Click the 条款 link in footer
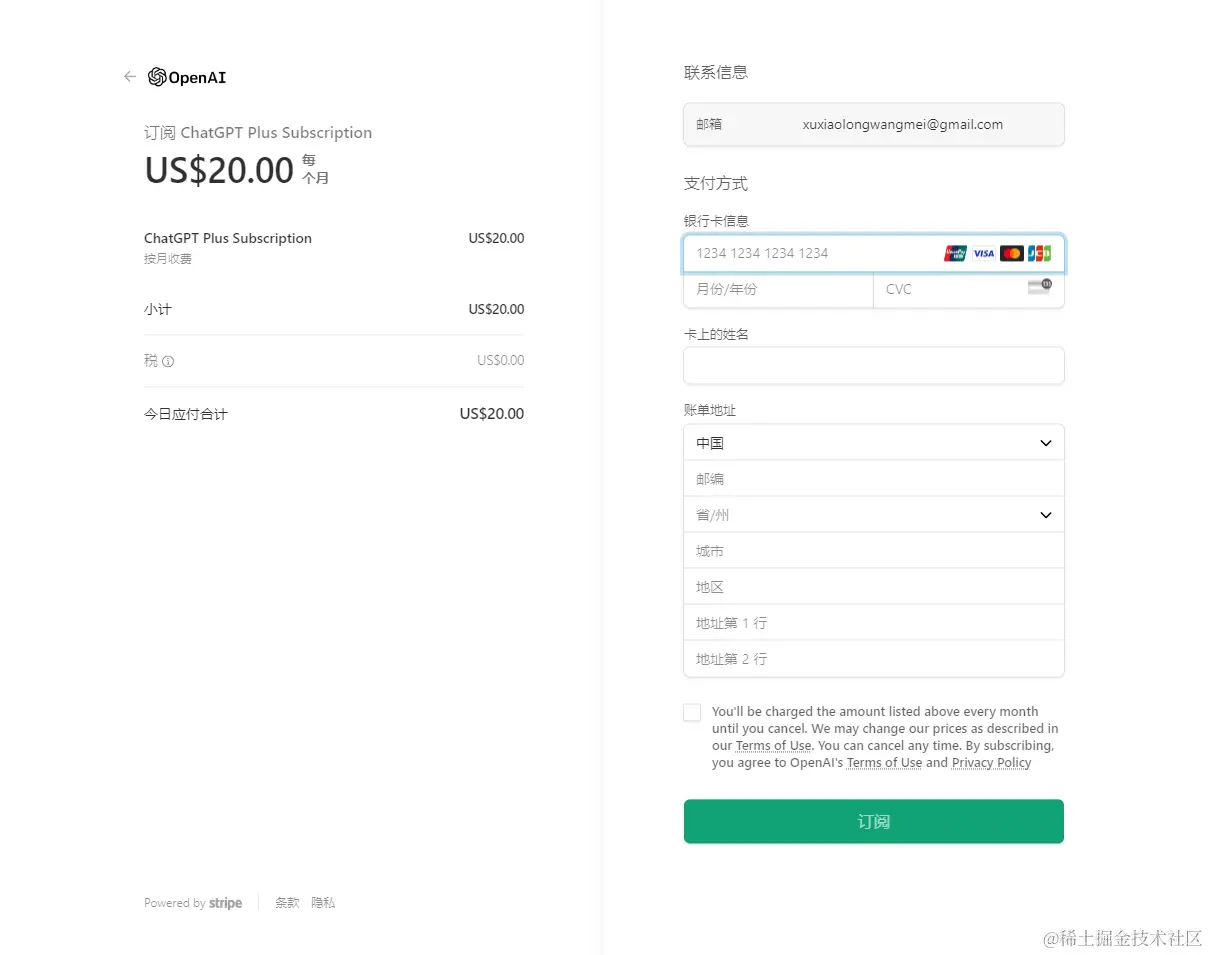 click(x=287, y=902)
